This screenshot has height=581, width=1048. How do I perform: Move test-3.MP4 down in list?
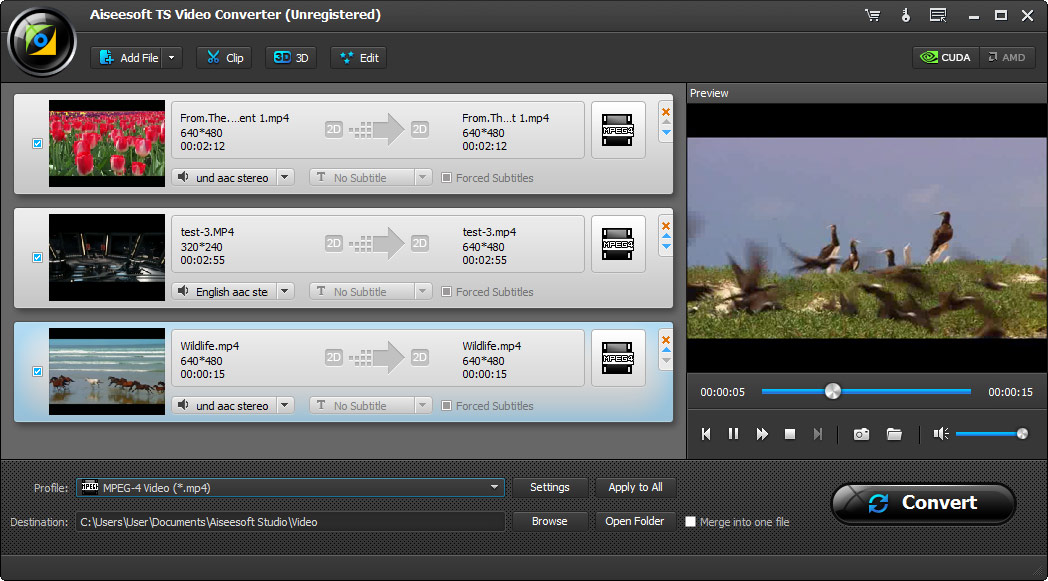pyautogui.click(x=666, y=247)
